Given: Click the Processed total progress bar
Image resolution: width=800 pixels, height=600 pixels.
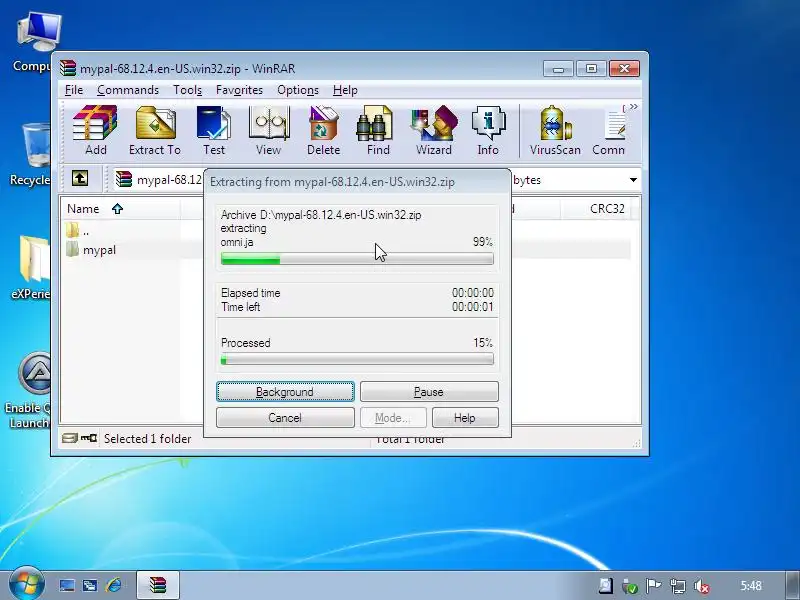Looking at the screenshot, I should [357, 360].
